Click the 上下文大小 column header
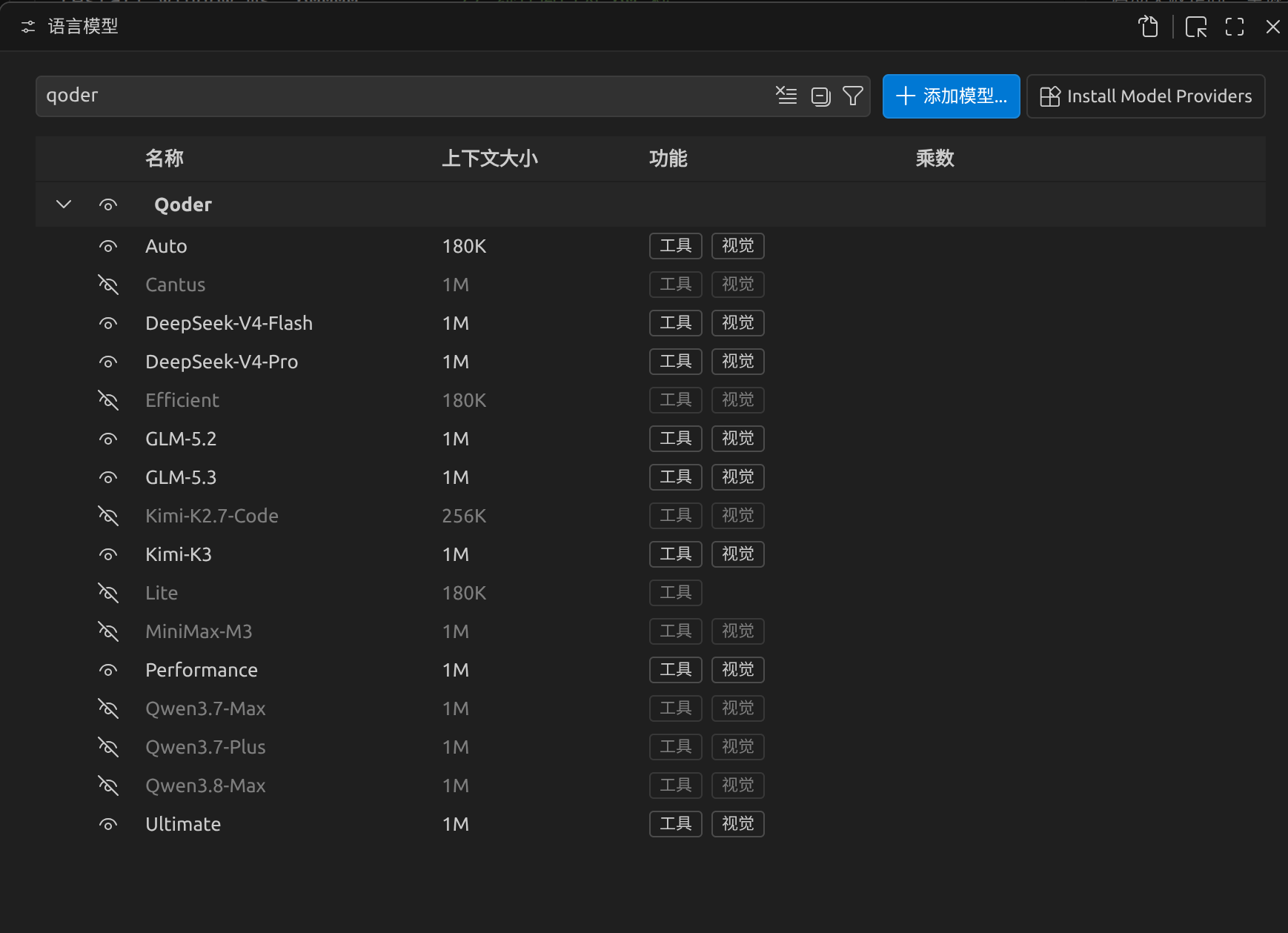The image size is (1288, 933). (490, 159)
